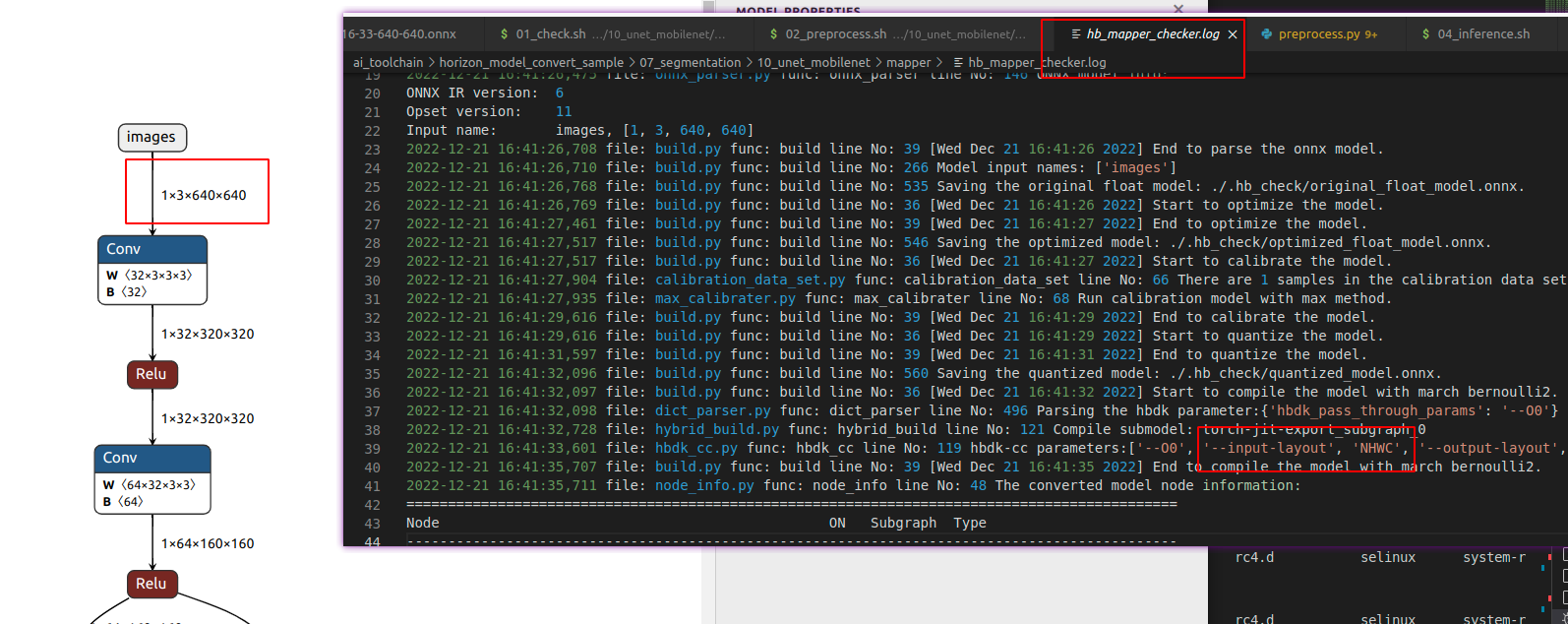Open the 02_preprocess.sh tab
Screen dimensions: 1568x624
click(835, 34)
